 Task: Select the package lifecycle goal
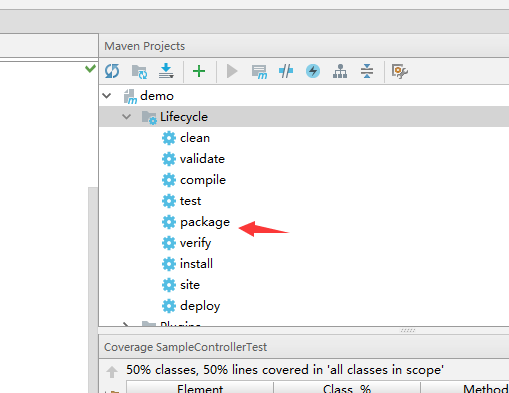click(x=205, y=222)
